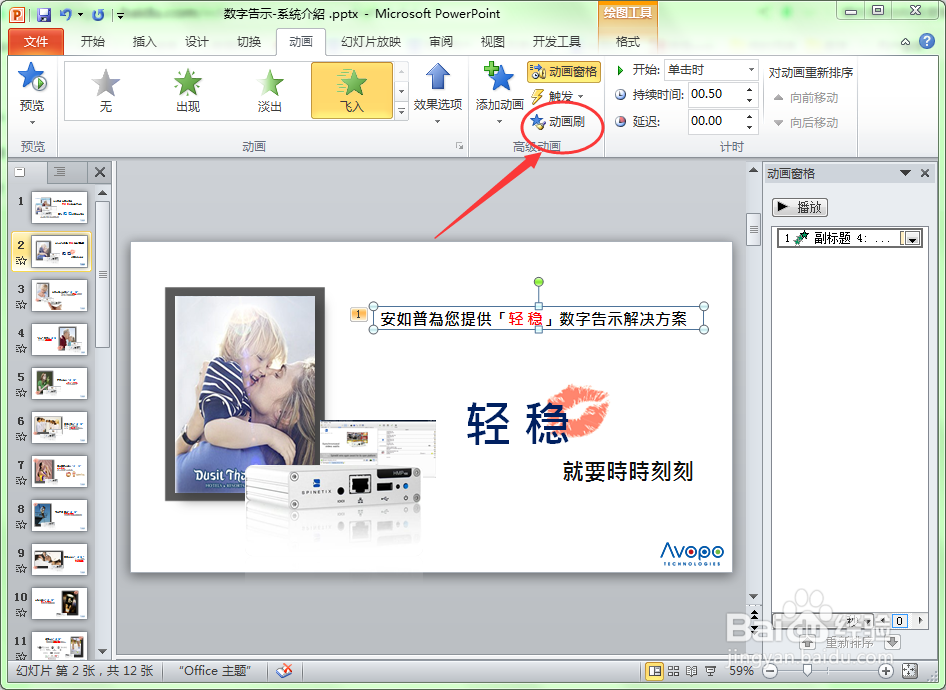Image resolution: width=946 pixels, height=690 pixels.
Task: Open PowerPoint Help question mark icon
Action: coord(927,41)
